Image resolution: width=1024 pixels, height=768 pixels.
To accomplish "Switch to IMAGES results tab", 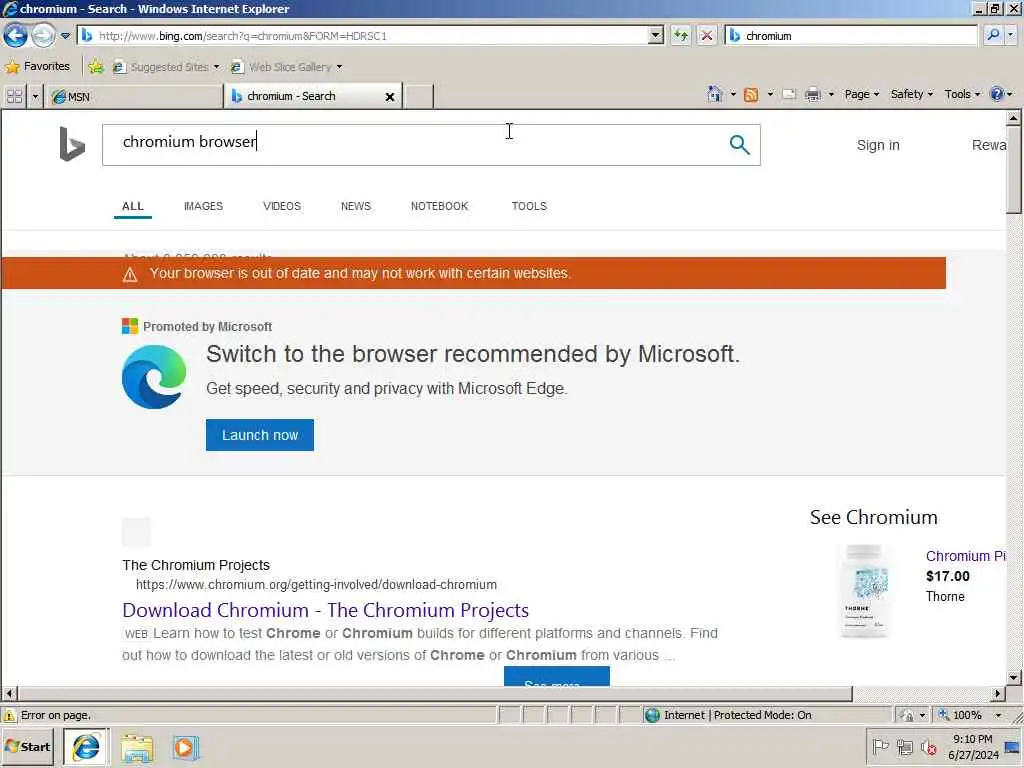I will coord(203,206).
